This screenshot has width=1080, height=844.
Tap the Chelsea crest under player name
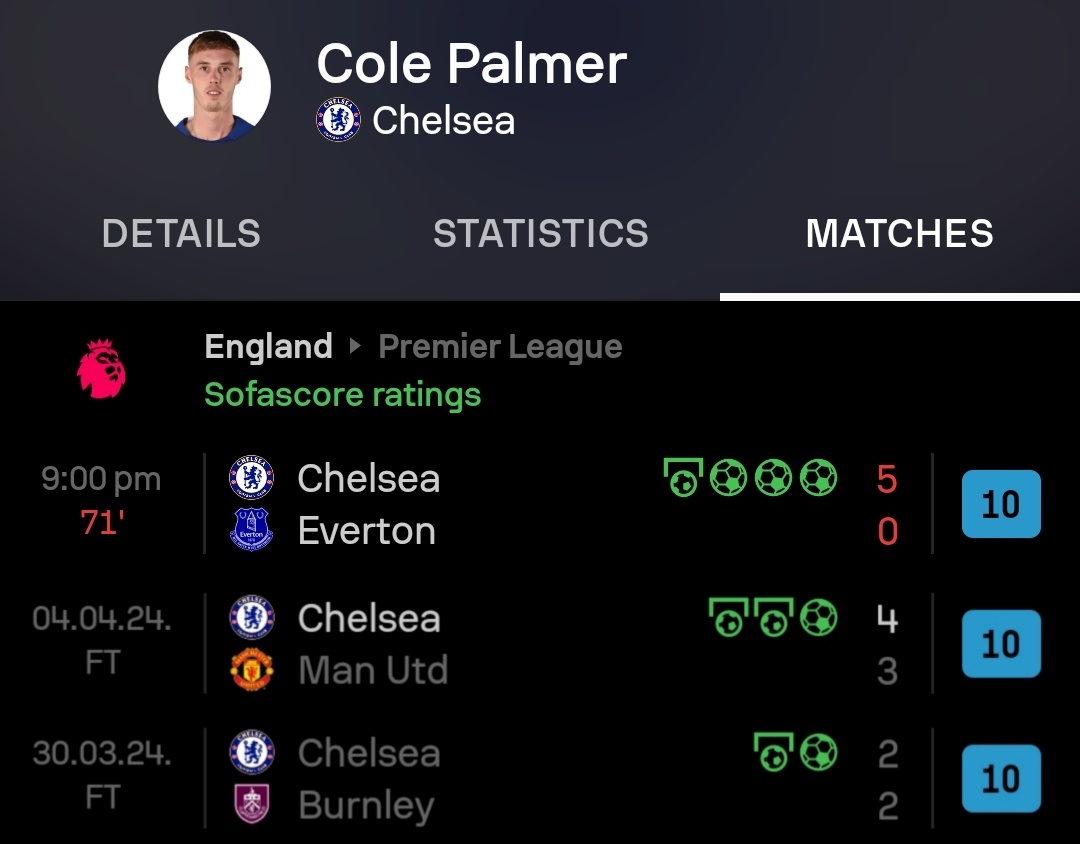coord(338,120)
